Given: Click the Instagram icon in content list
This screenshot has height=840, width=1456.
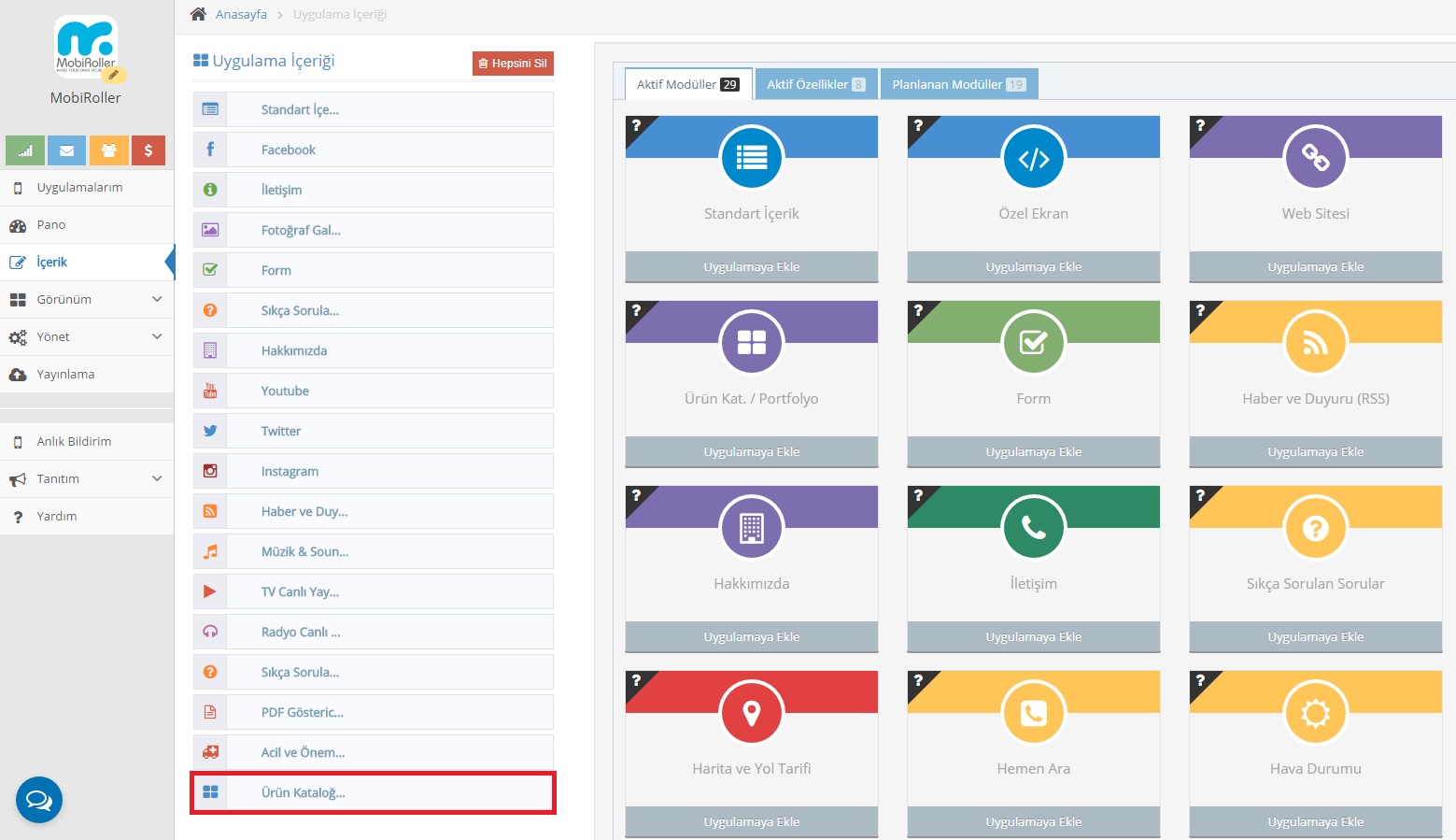Looking at the screenshot, I should click(210, 471).
